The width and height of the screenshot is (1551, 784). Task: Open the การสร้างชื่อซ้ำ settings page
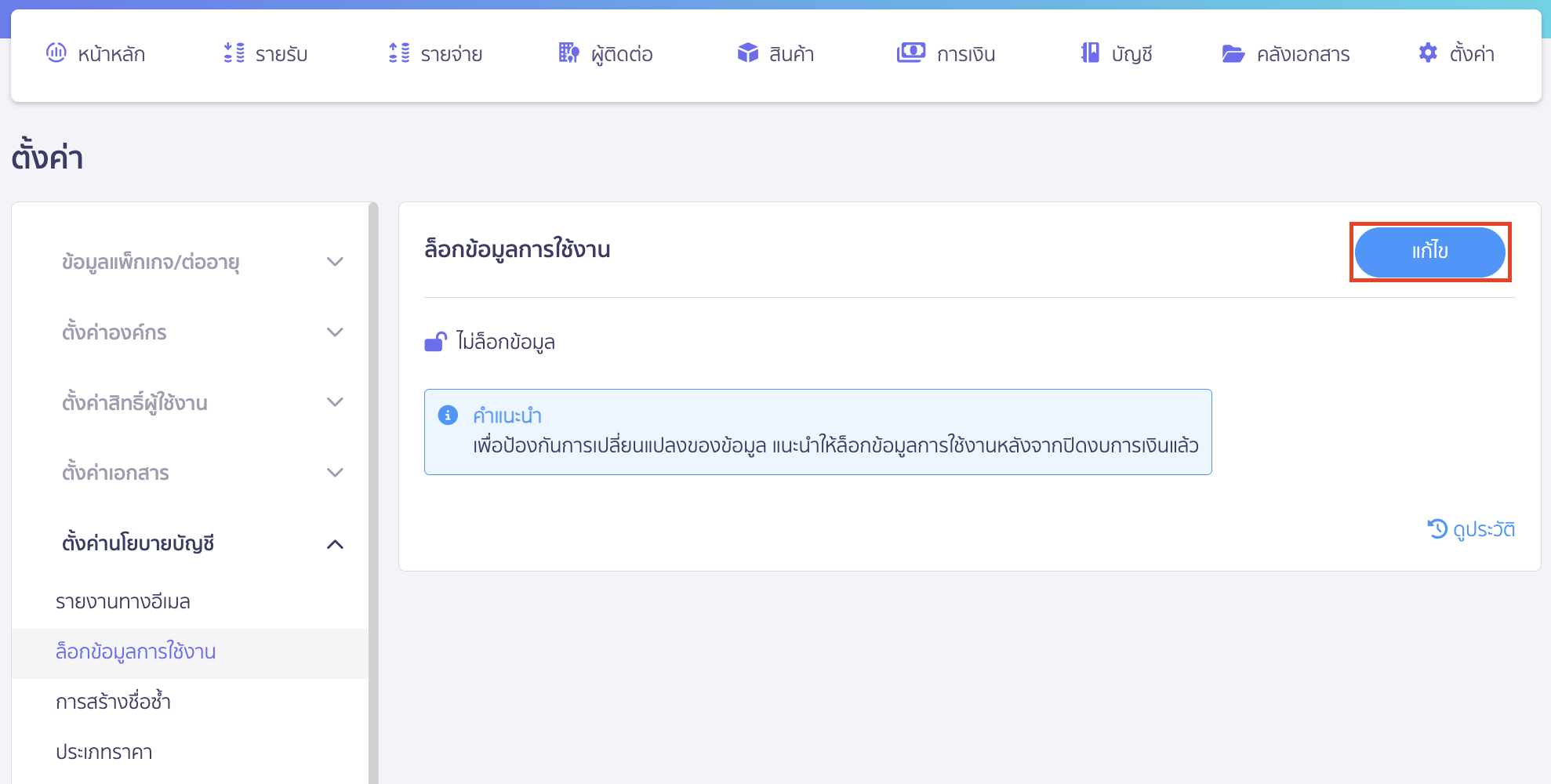point(115,702)
